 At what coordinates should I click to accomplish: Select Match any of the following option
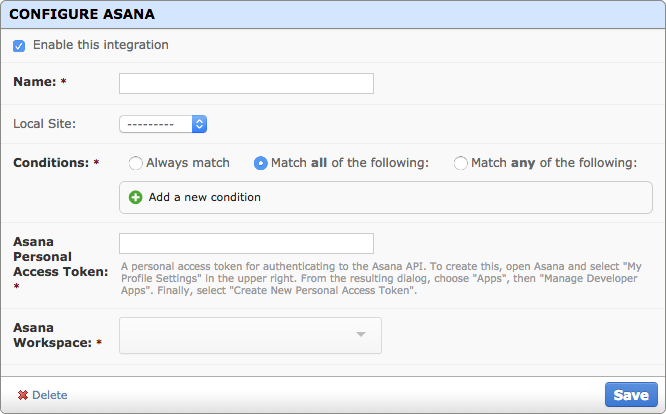[460, 163]
